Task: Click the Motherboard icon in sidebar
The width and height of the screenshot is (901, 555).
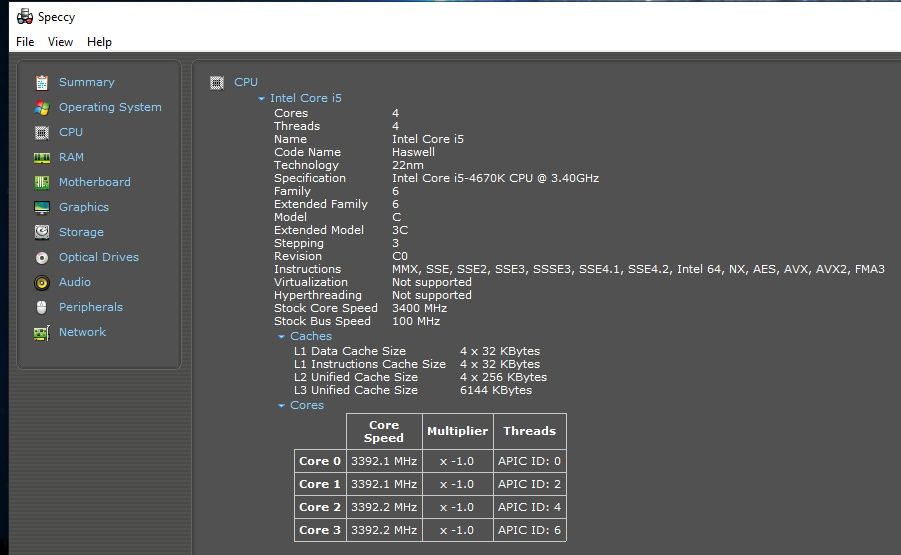Action: [42, 183]
